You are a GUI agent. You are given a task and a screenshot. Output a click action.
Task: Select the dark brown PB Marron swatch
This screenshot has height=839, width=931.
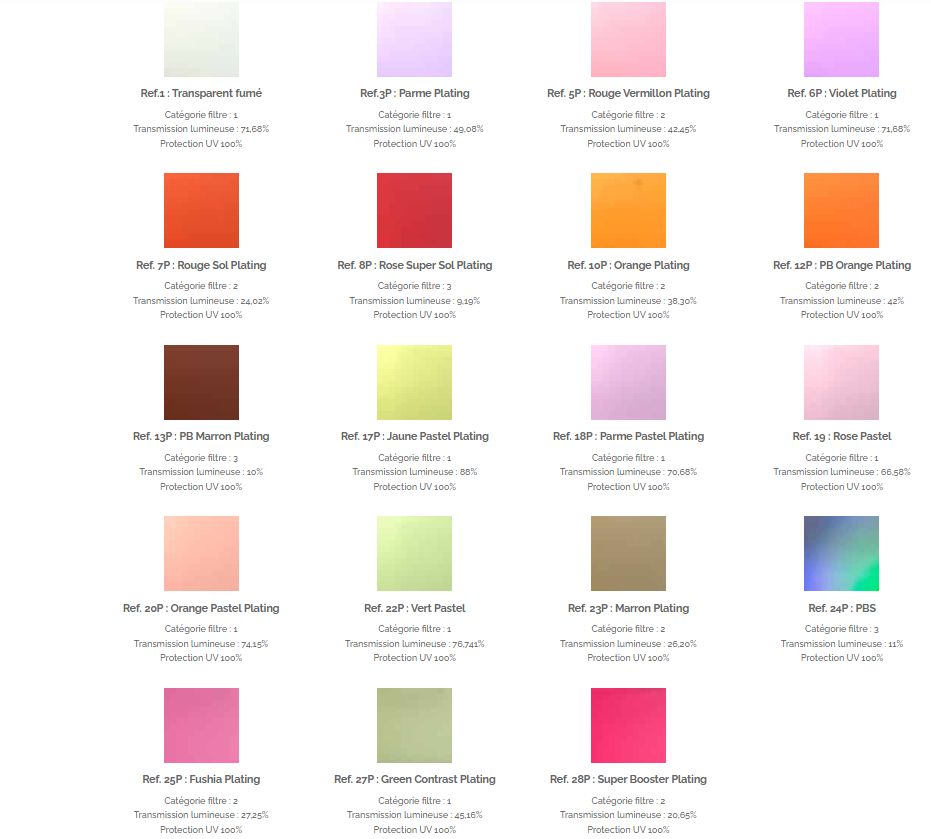(201, 382)
